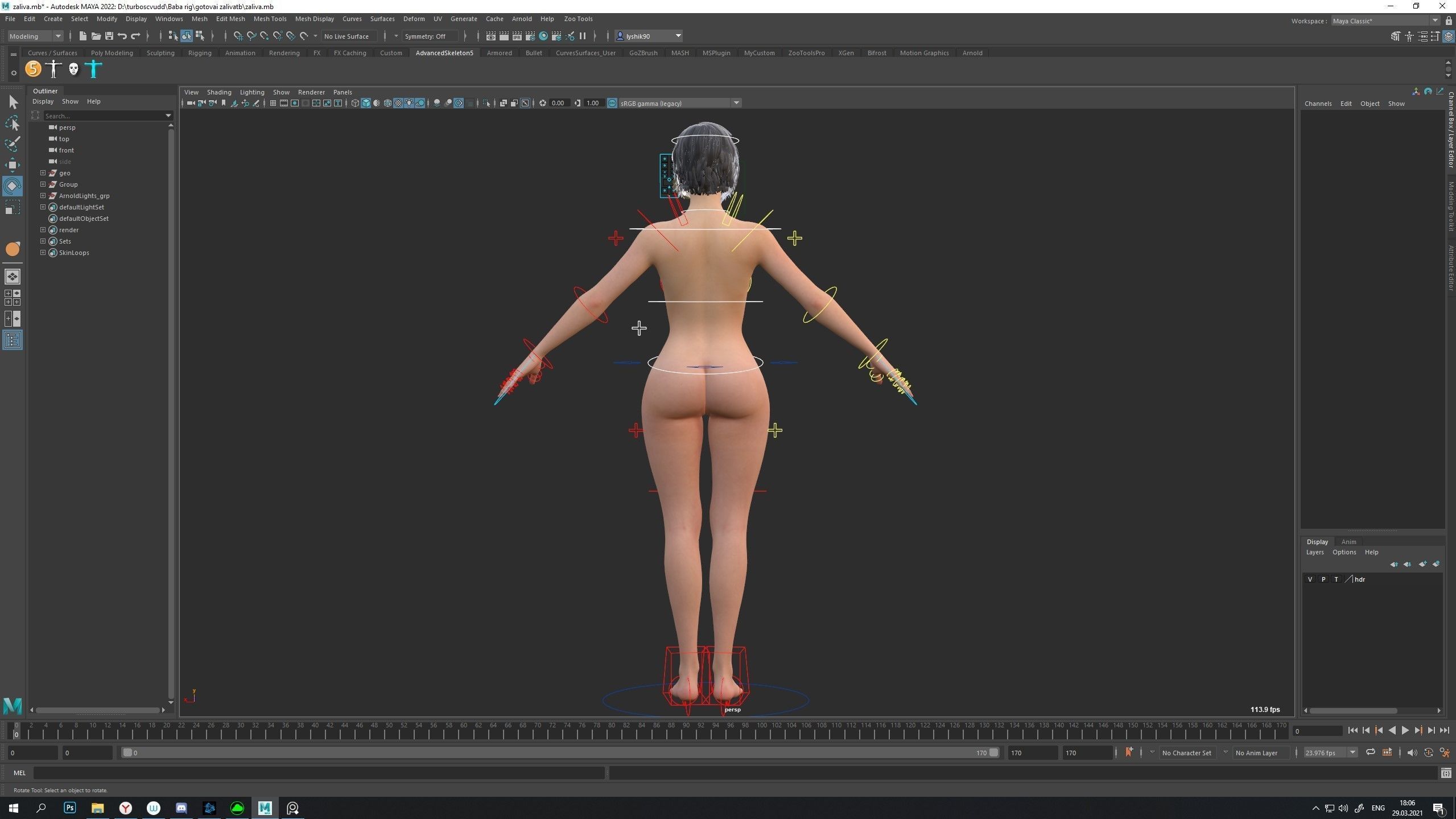The width and height of the screenshot is (1456, 819).
Task: Open the viewport Shading menu
Action: [x=218, y=92]
